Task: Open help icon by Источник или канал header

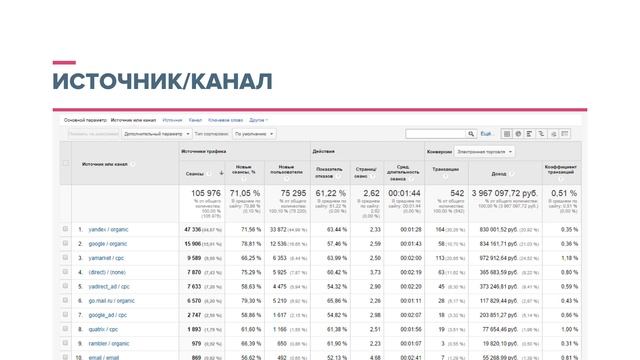Action: (x=133, y=164)
